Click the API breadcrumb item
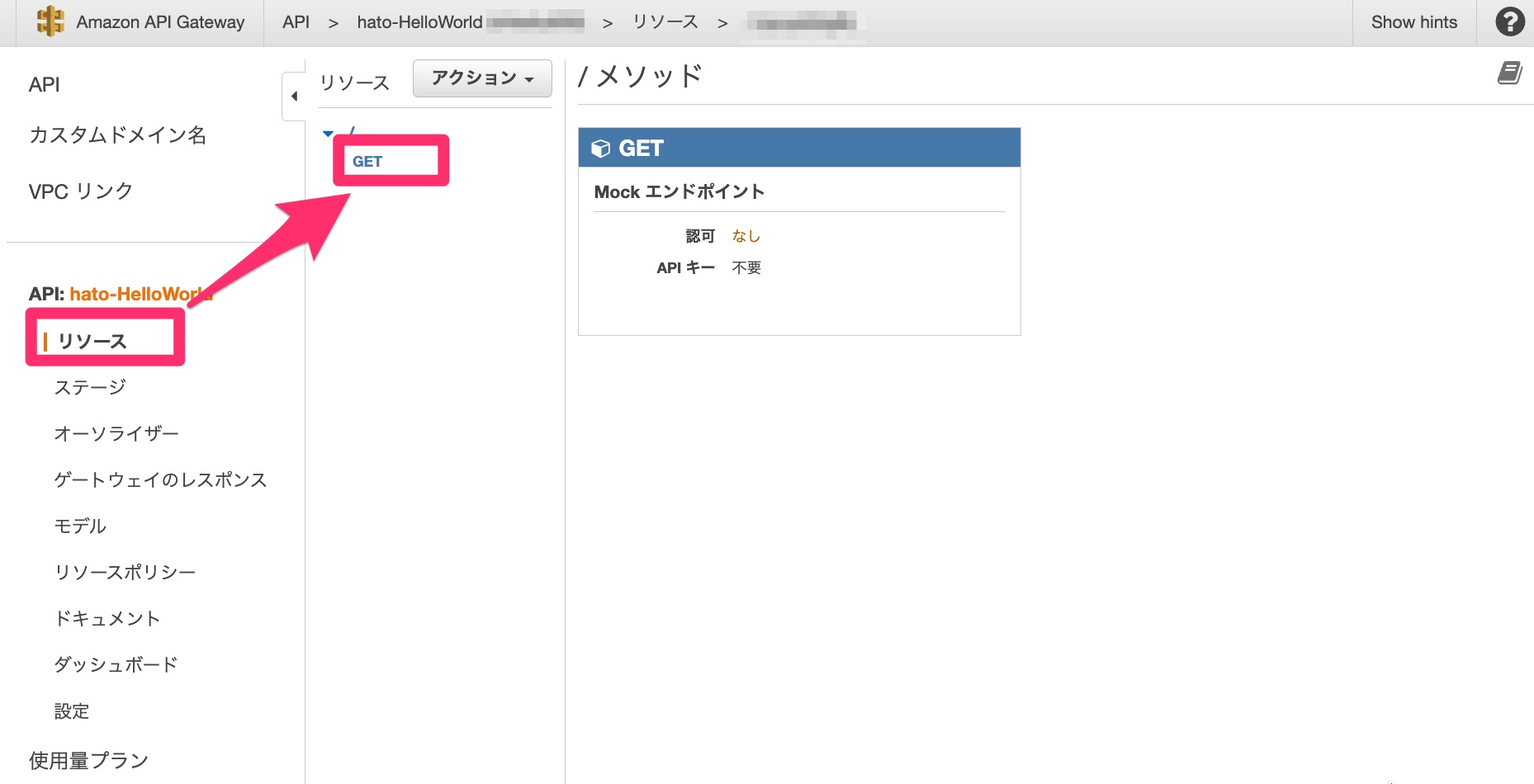 tap(296, 22)
